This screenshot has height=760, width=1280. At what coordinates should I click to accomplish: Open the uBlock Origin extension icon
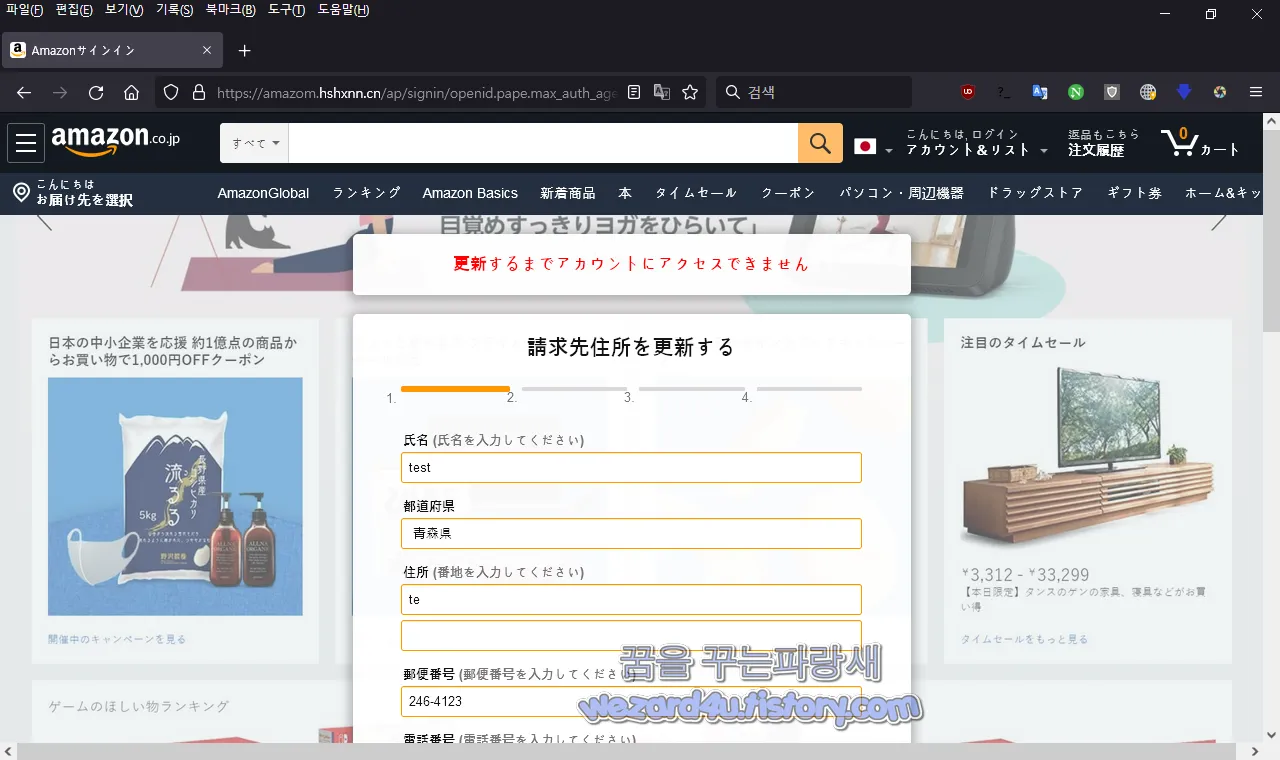coord(968,92)
